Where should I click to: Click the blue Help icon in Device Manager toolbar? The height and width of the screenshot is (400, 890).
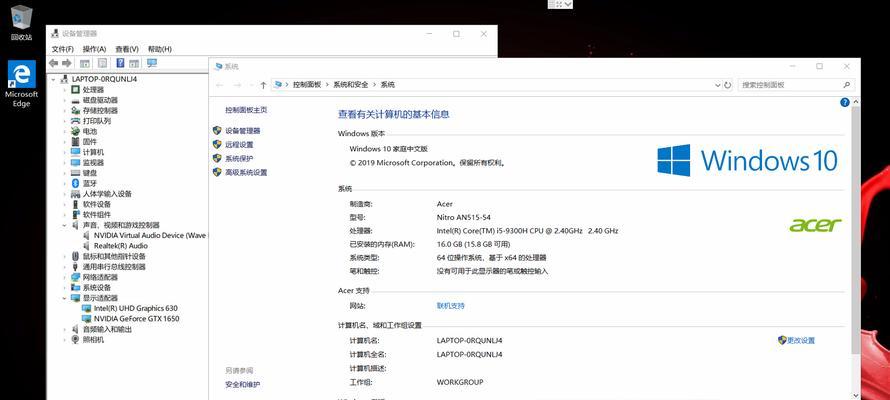point(120,63)
